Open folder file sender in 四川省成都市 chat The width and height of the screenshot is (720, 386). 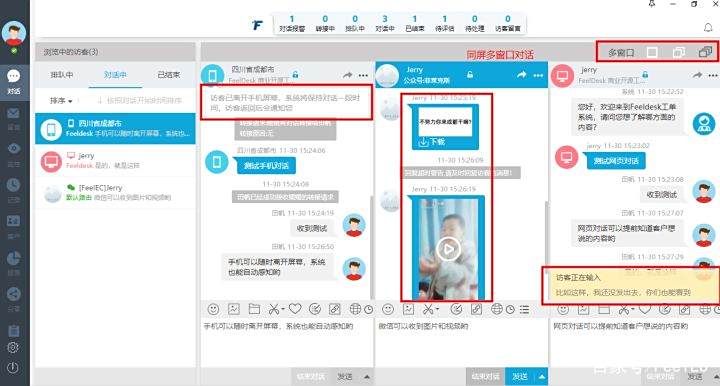click(254, 309)
